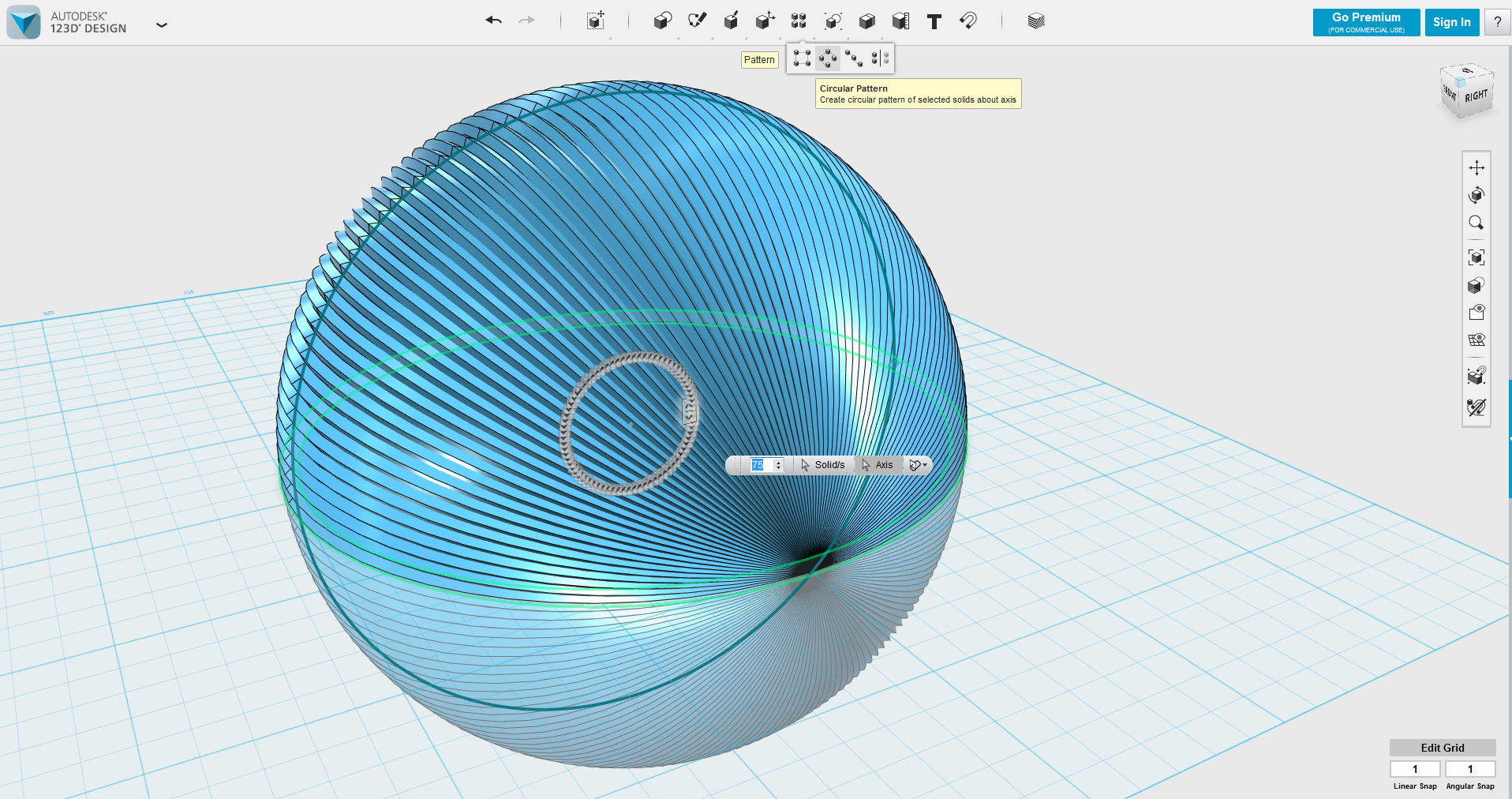Click the Fit view icon
This screenshot has height=799, width=1512.
[x=1476, y=257]
